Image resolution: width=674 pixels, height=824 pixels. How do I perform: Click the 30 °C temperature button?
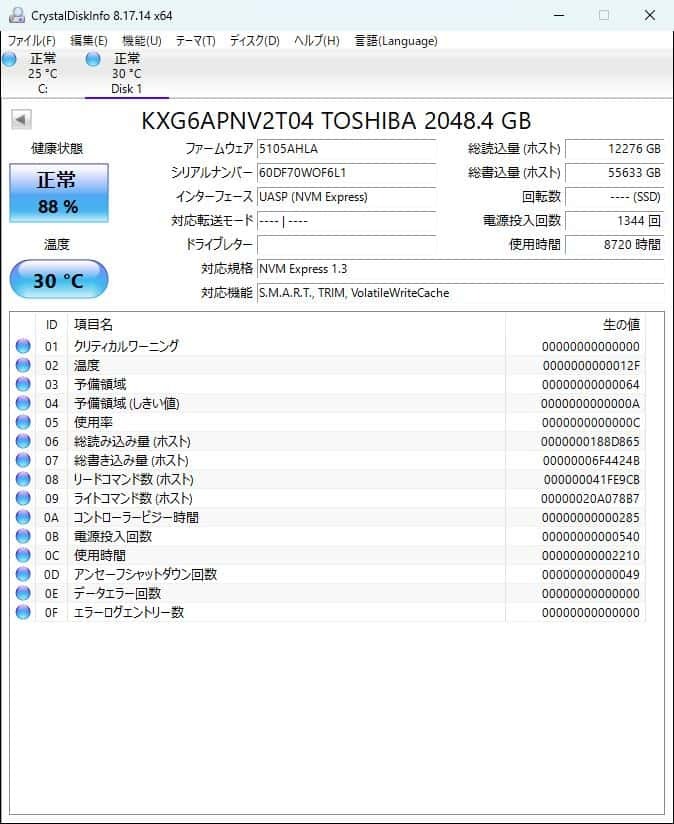point(59,280)
